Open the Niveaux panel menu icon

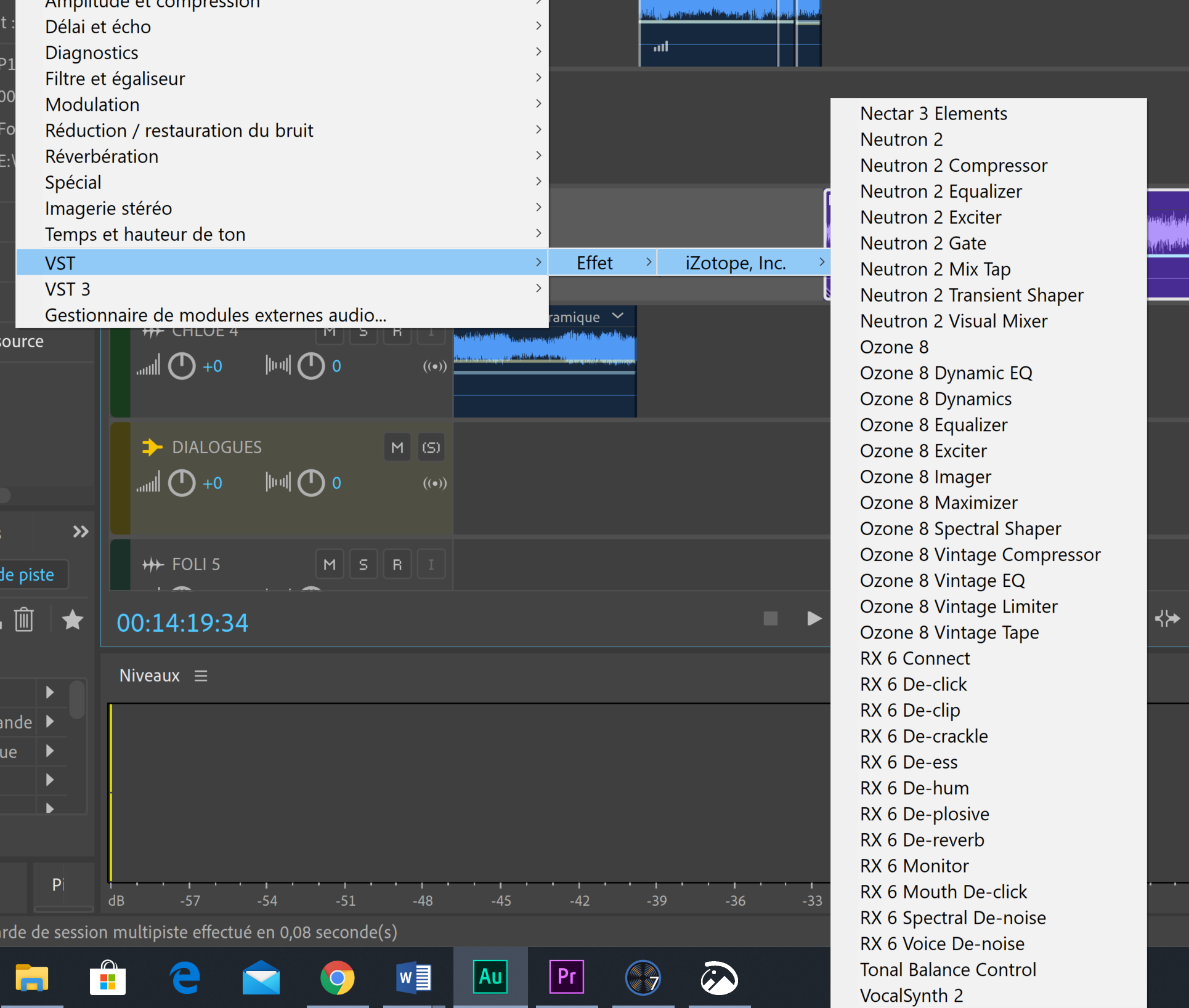[x=201, y=676]
